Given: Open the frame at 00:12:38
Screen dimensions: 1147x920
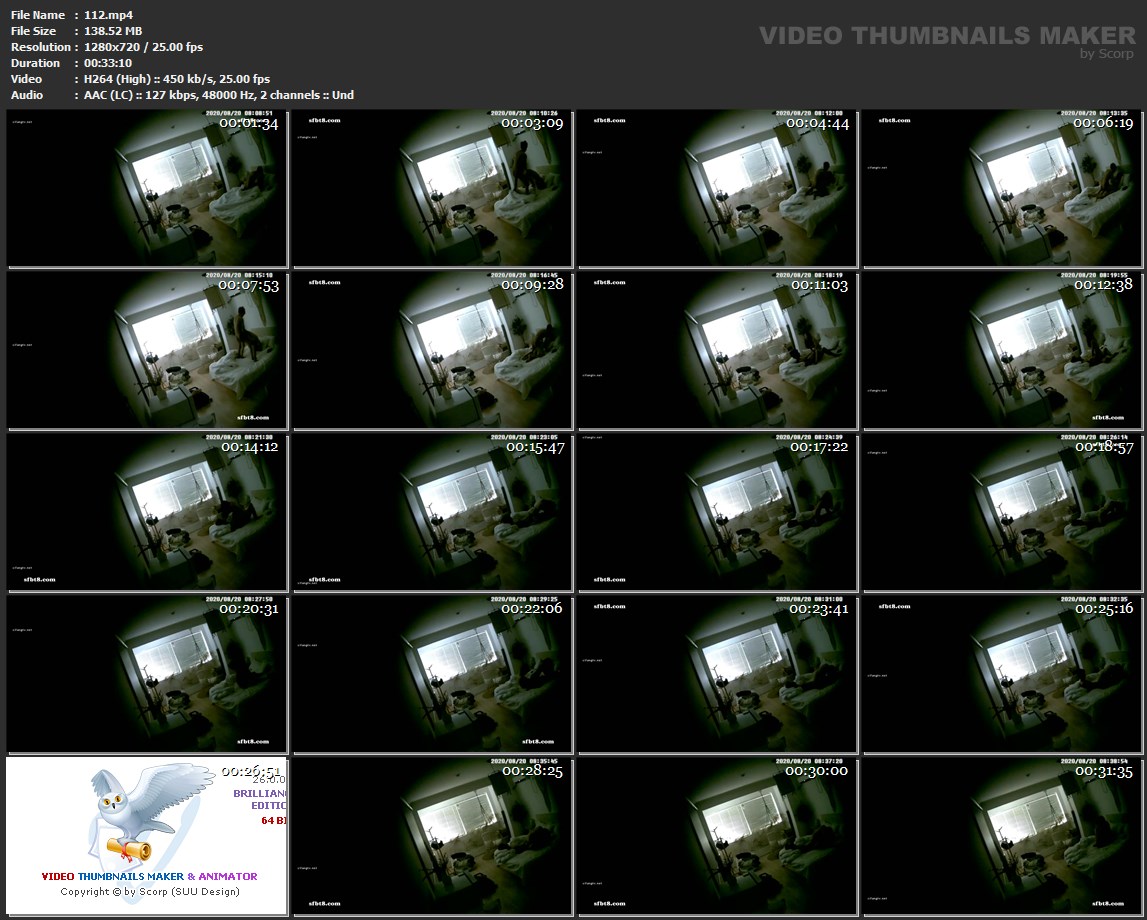Looking at the screenshot, I should pyautogui.click(x=1003, y=350).
